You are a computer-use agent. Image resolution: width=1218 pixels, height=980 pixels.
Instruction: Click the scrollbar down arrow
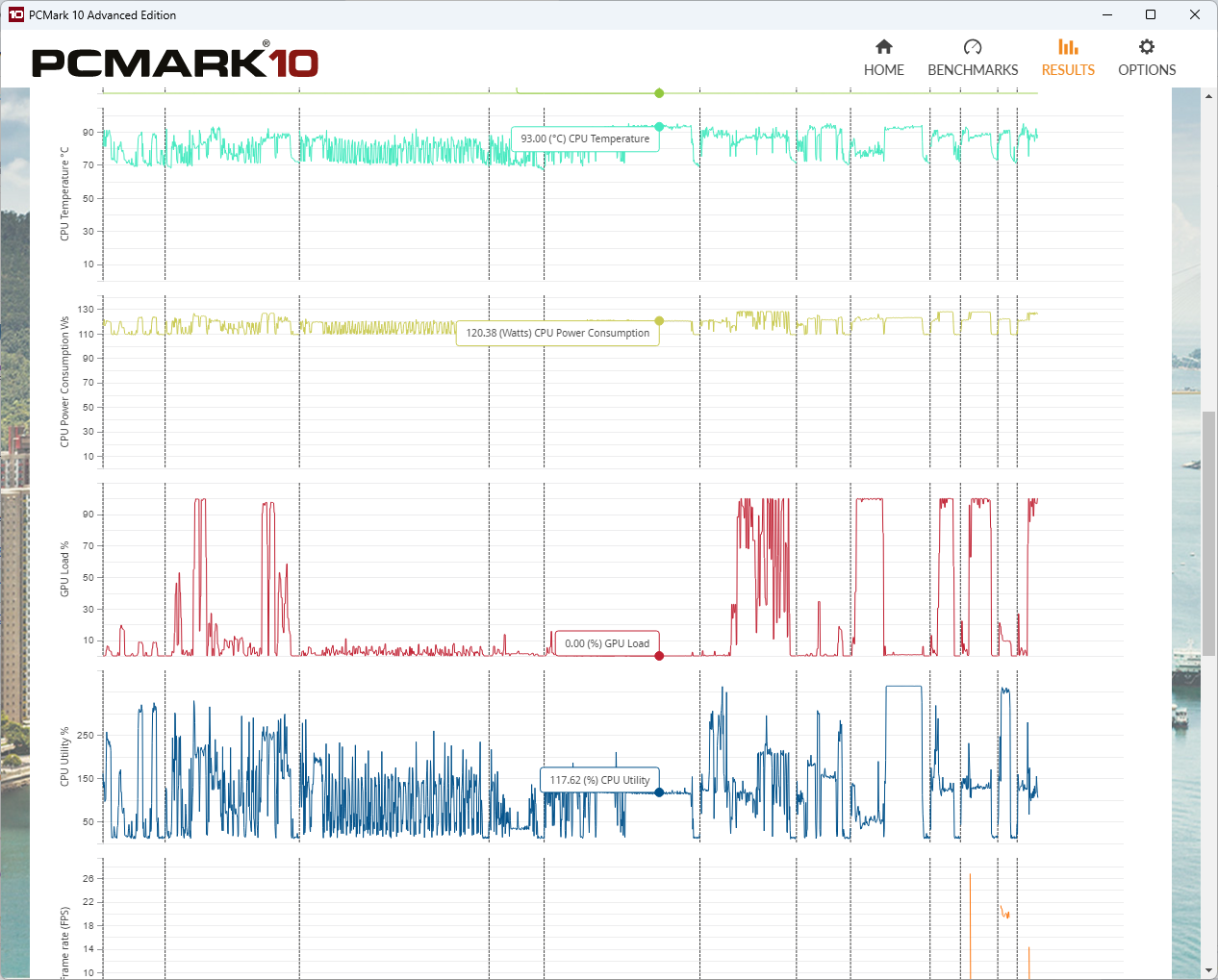[x=1208, y=971]
